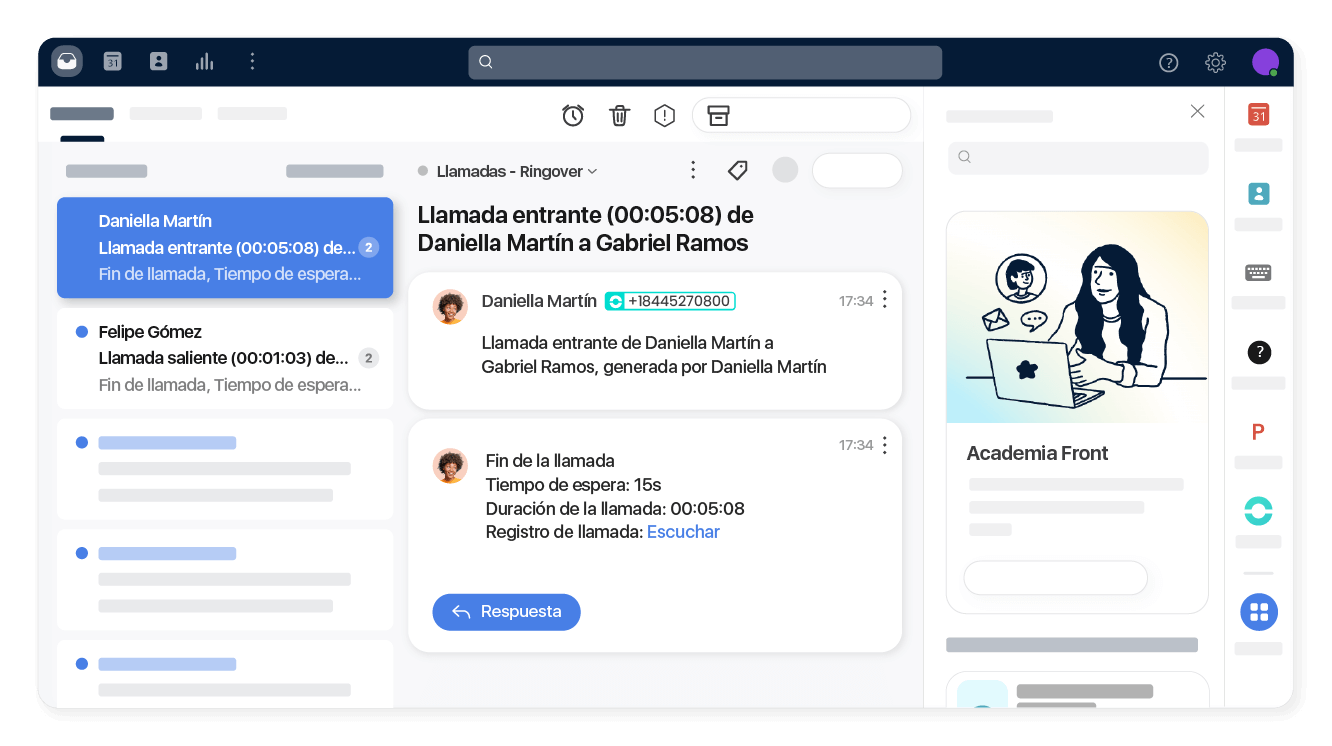Open the apps grid icon at sidebar bottom
The width and height of the screenshot is (1332, 746).
(x=1259, y=612)
